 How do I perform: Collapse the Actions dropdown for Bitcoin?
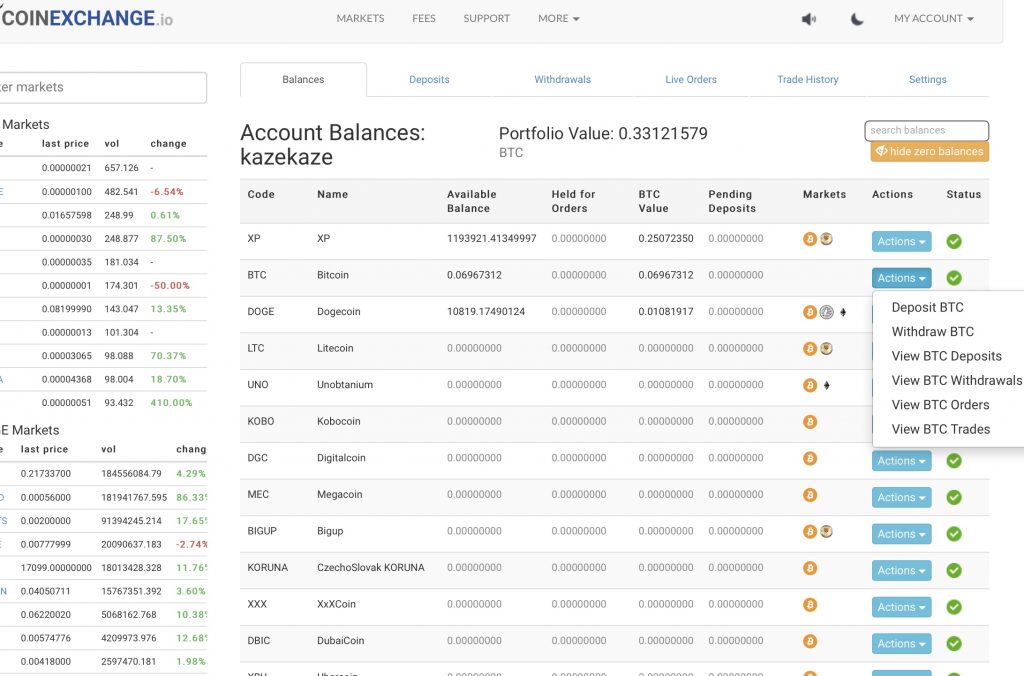click(901, 278)
